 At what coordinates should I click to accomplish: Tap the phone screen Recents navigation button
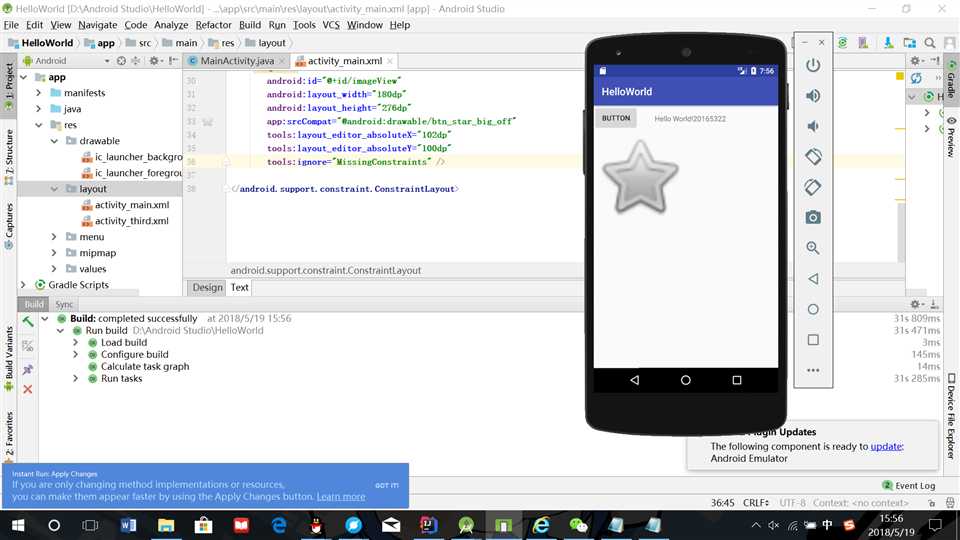pos(737,380)
